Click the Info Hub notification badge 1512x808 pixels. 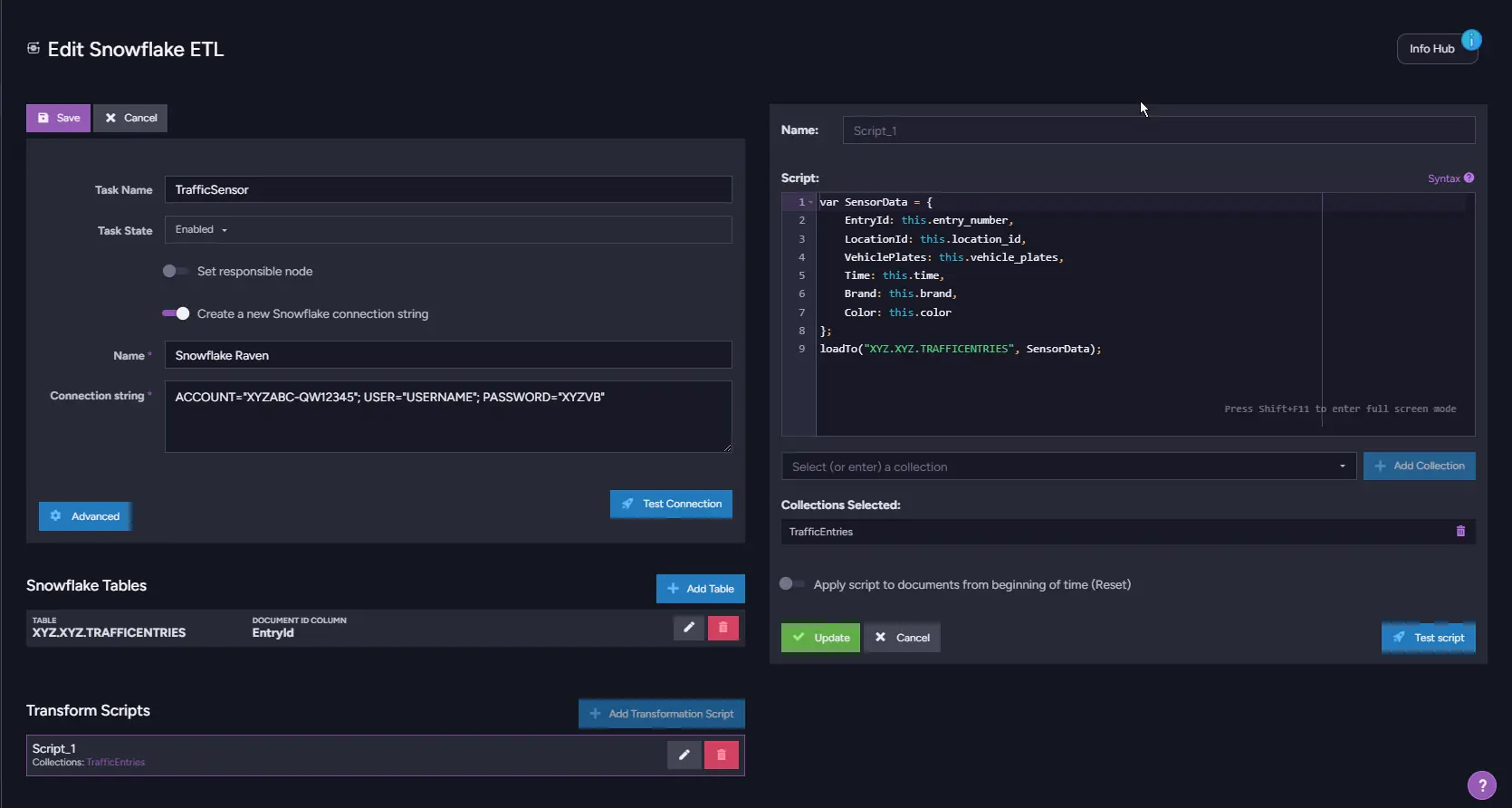tap(1471, 40)
